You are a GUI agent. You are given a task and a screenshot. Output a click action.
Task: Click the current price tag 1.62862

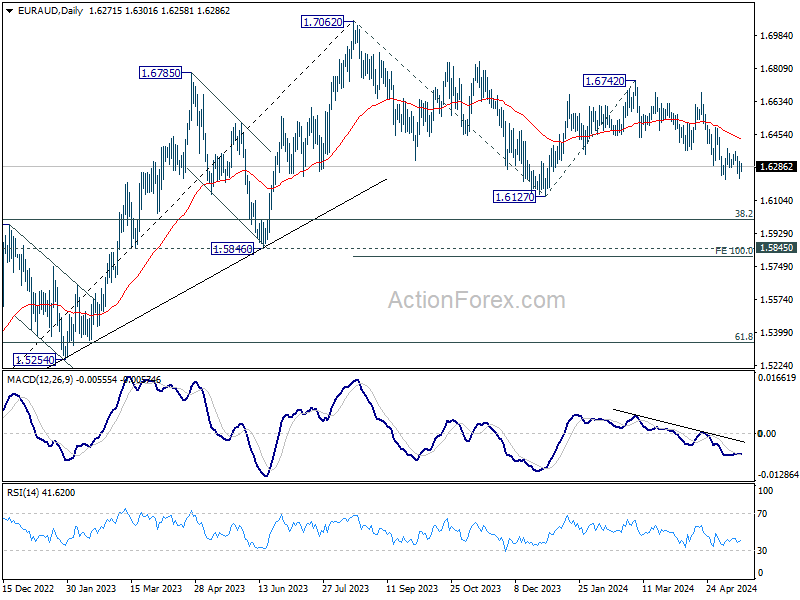tap(776, 167)
